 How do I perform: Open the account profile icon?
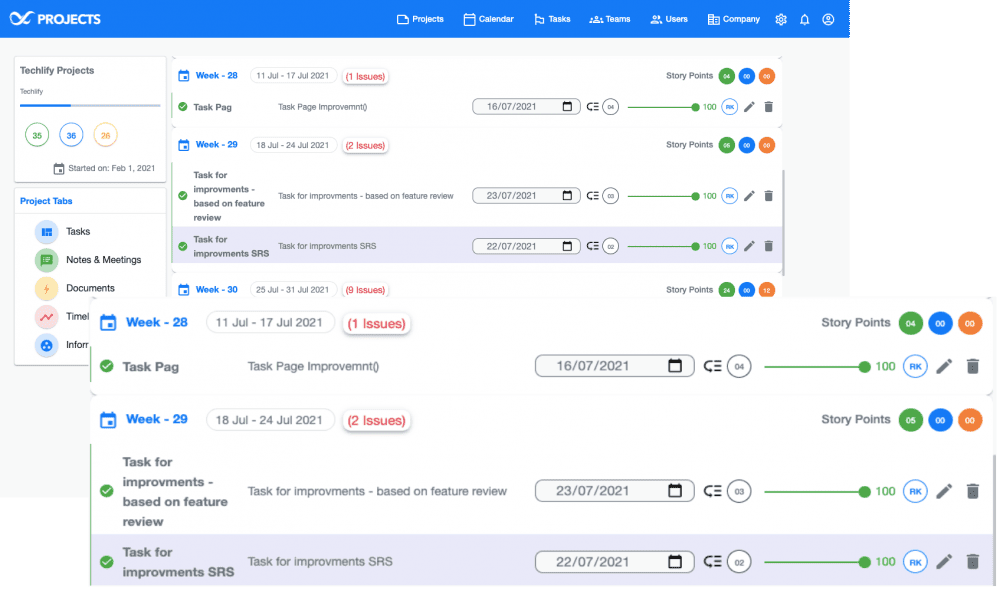828,19
